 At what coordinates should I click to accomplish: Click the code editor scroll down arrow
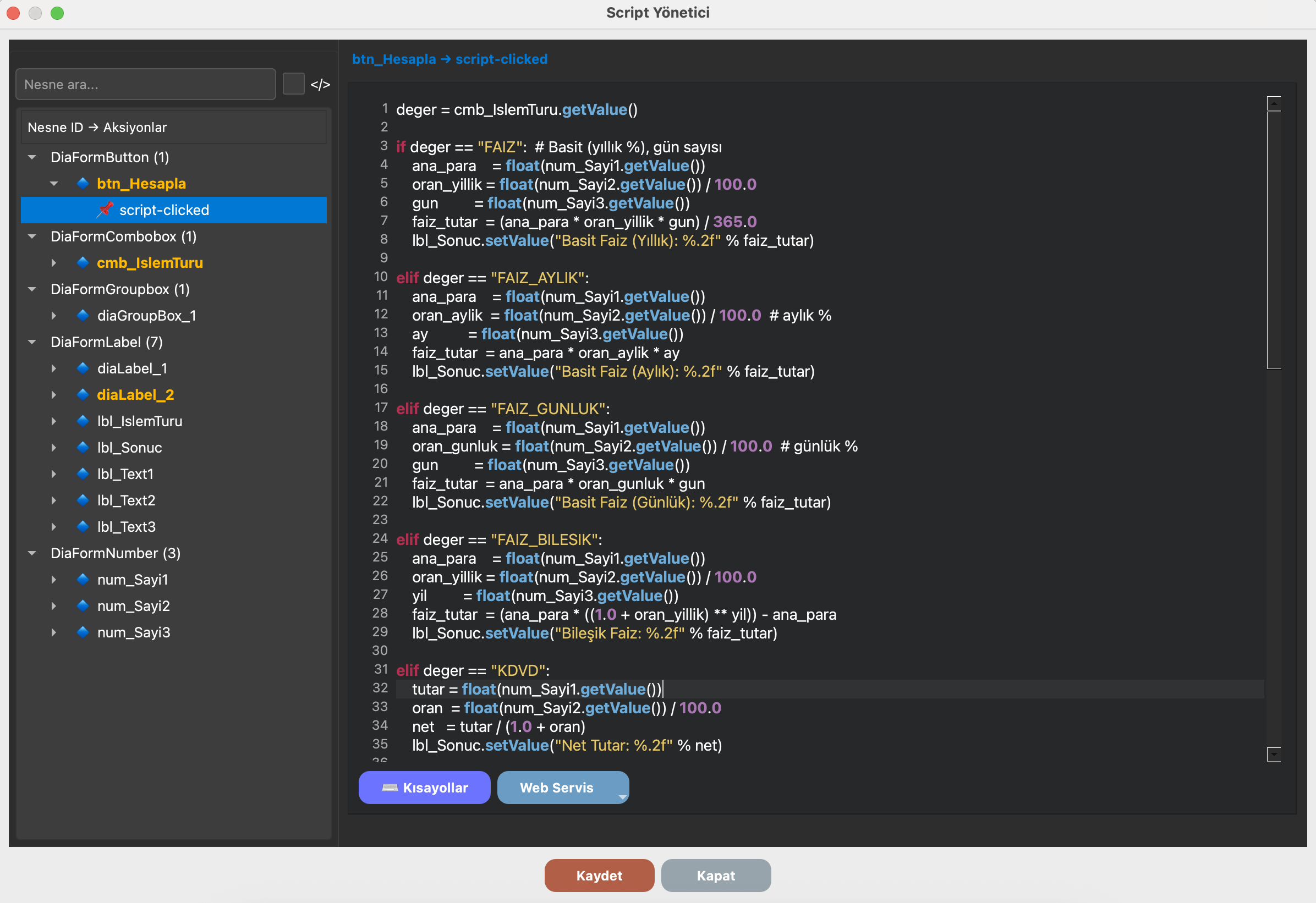tap(1274, 754)
